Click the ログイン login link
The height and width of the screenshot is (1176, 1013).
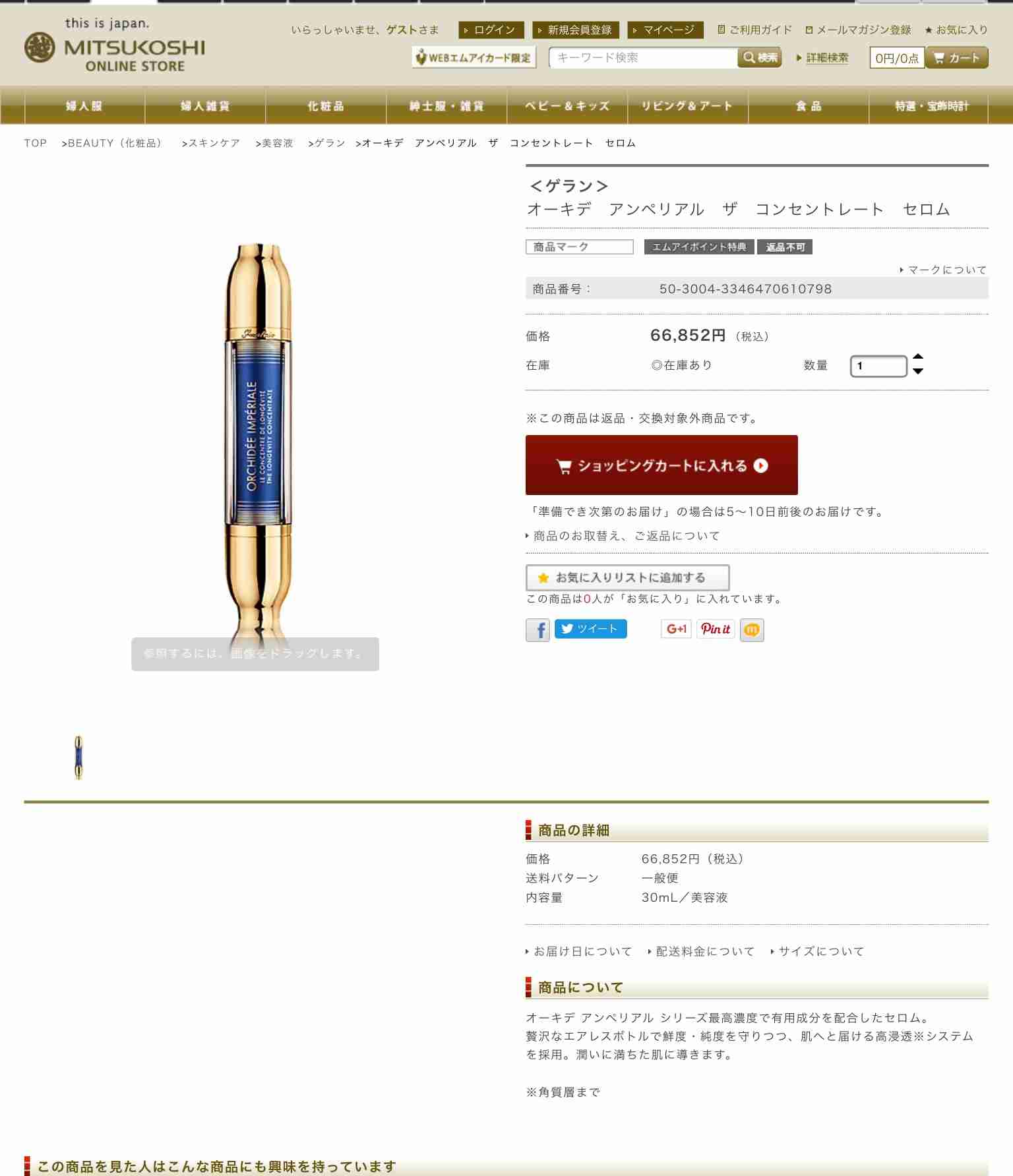click(491, 30)
